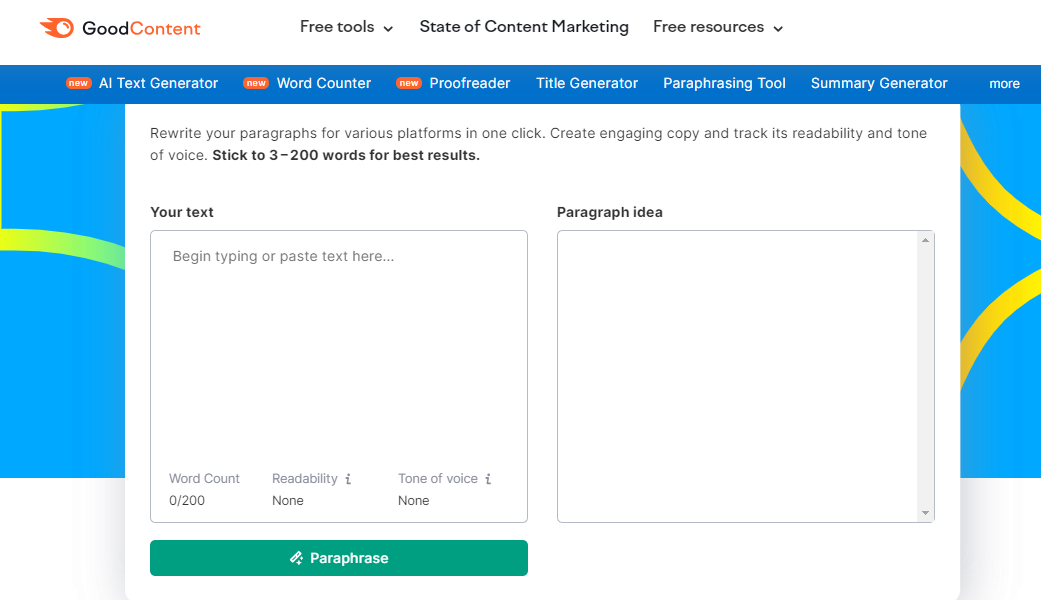
Task: Click the Paraphrase button
Action: point(338,558)
